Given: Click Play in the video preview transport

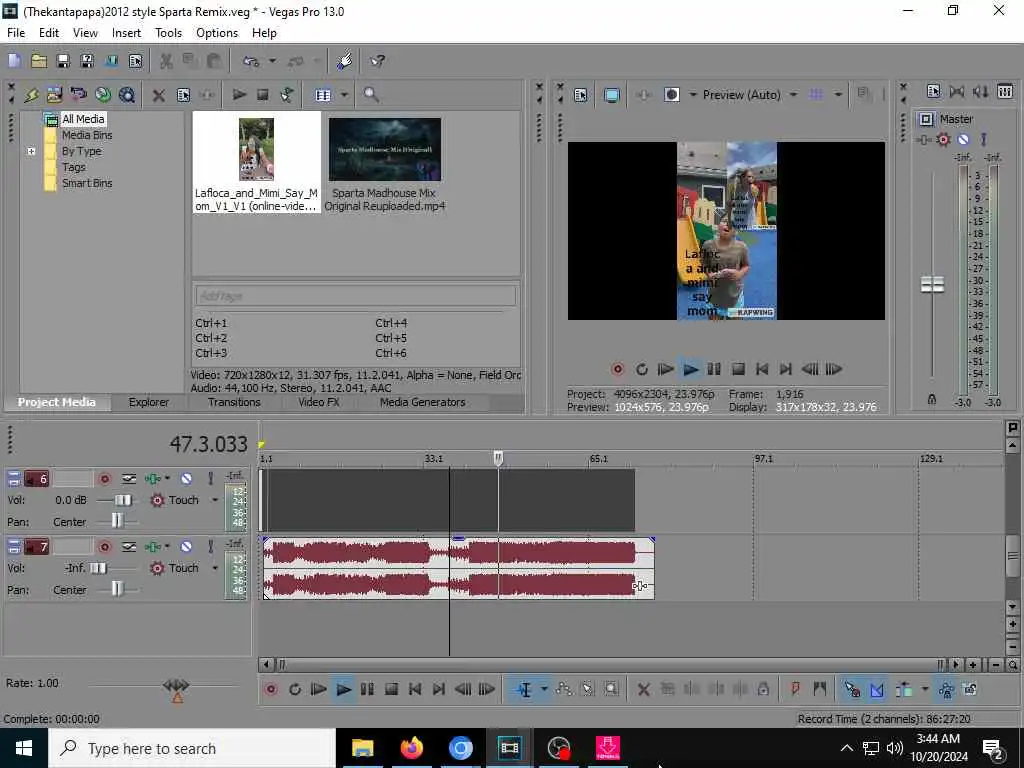Looking at the screenshot, I should click(x=690, y=369).
